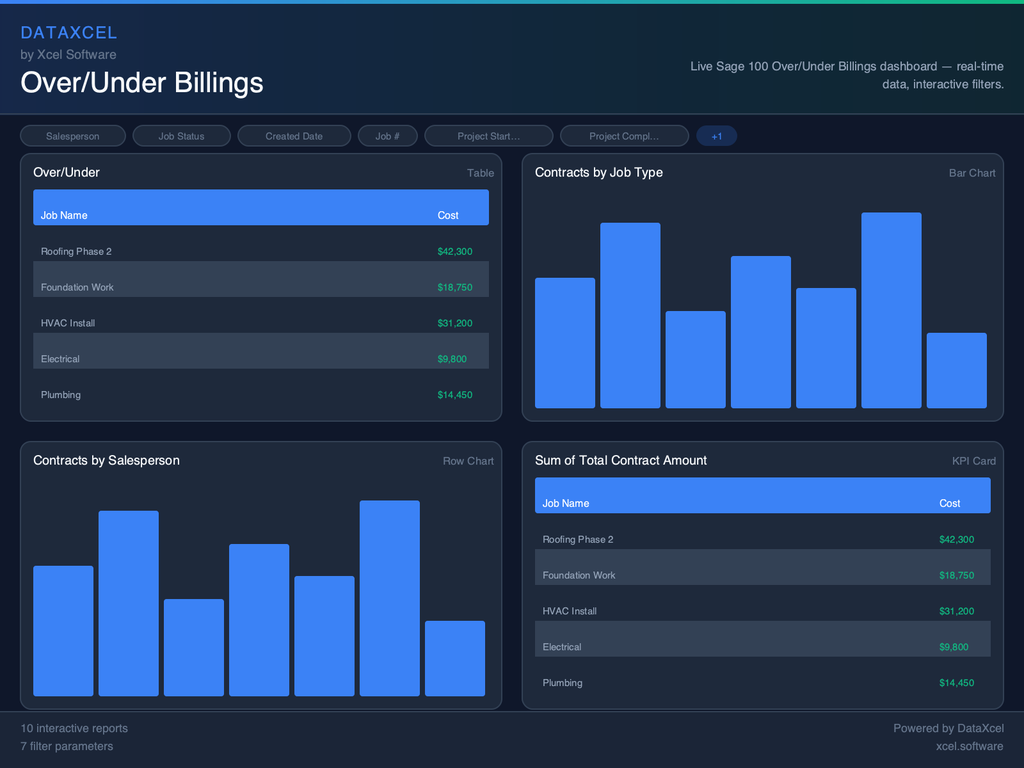Open the Job Status filter
Image resolution: width=1024 pixels, height=768 pixels.
click(181, 136)
